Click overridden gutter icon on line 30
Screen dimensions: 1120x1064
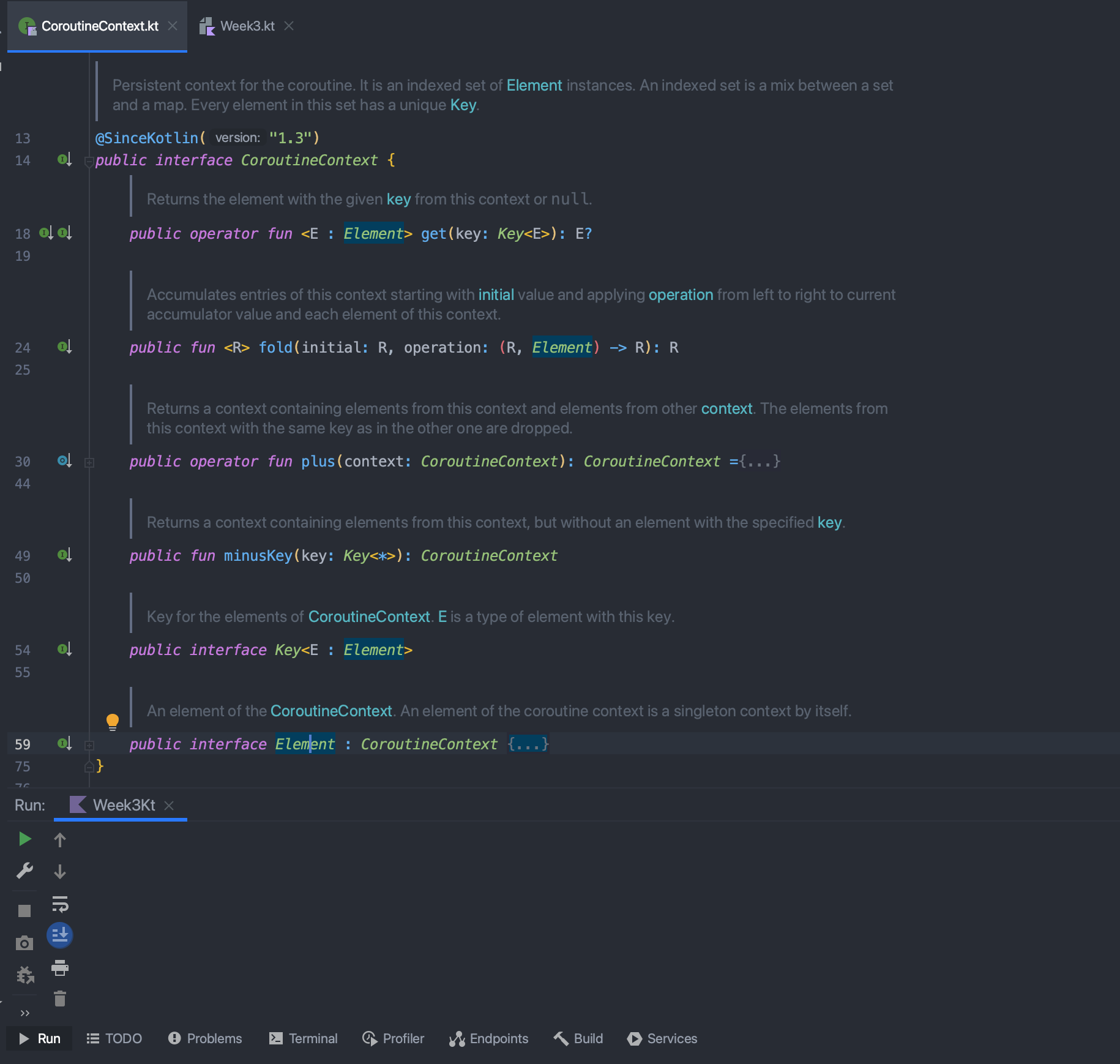click(65, 461)
